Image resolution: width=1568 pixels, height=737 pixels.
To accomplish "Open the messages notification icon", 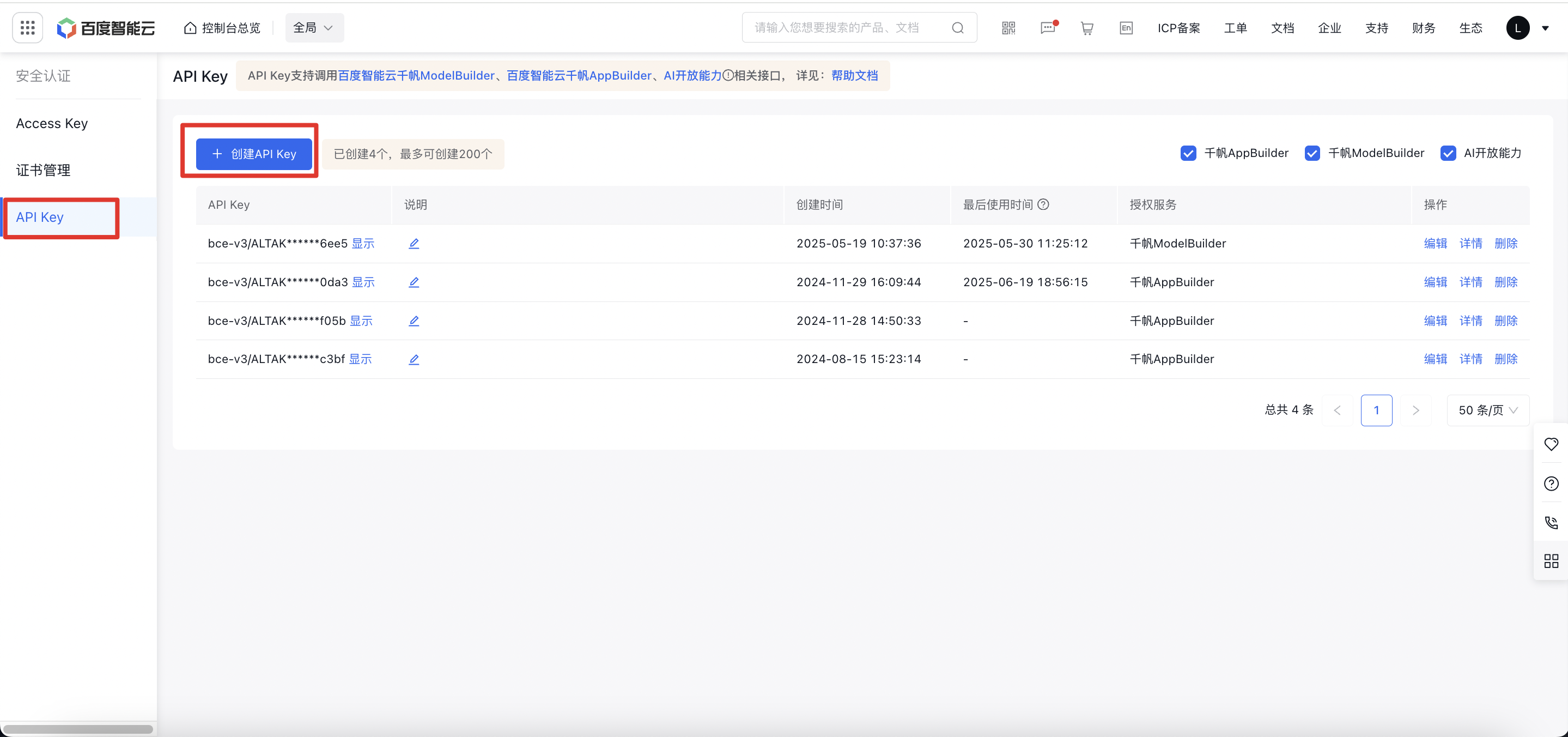I will (x=1048, y=28).
